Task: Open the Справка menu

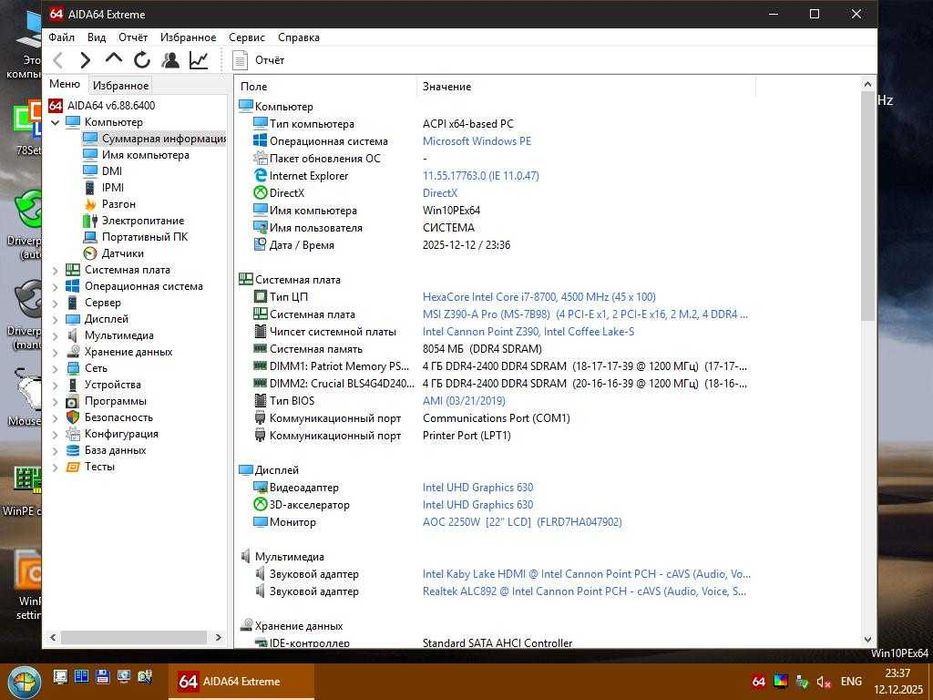Action: 299,37
